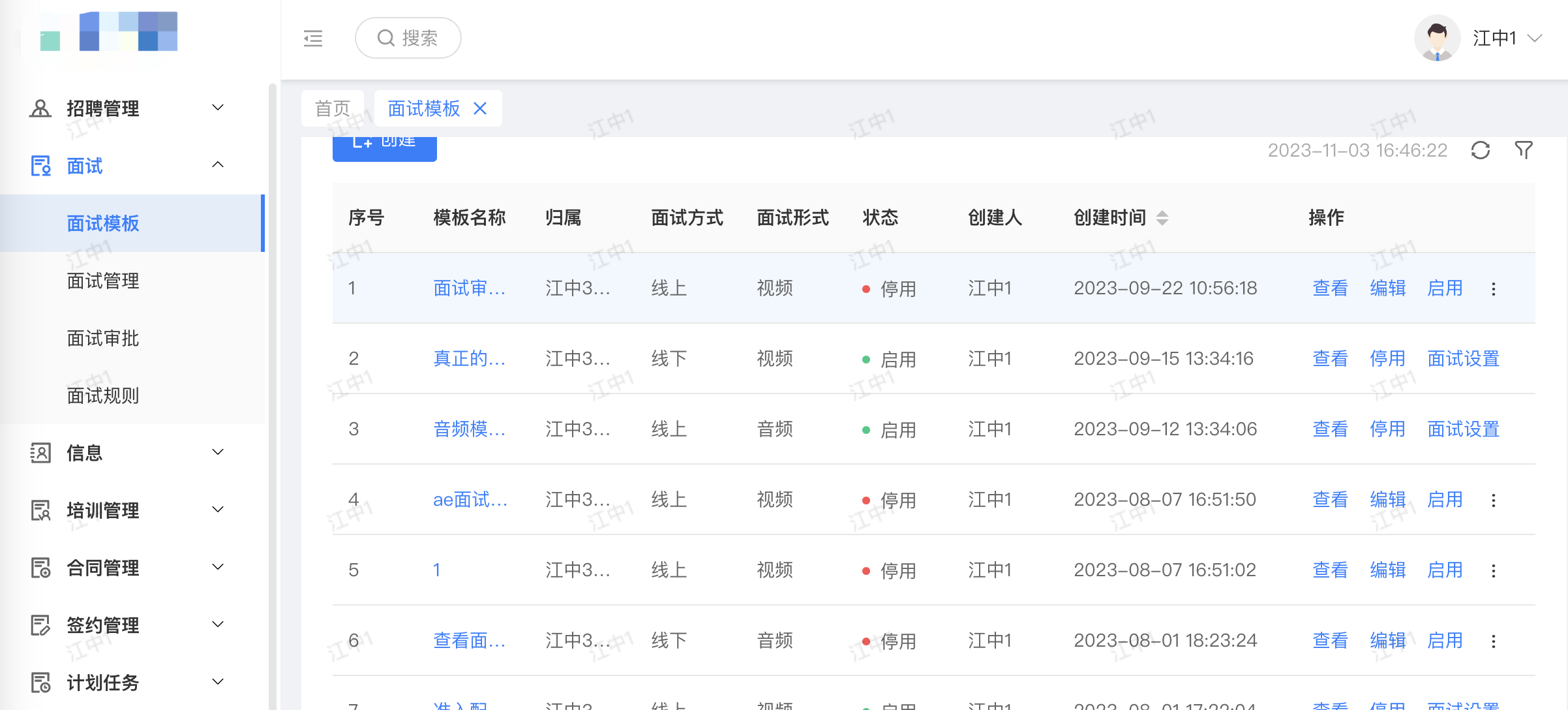
Task: Click 查看 for row 3
Action: pyautogui.click(x=1331, y=429)
